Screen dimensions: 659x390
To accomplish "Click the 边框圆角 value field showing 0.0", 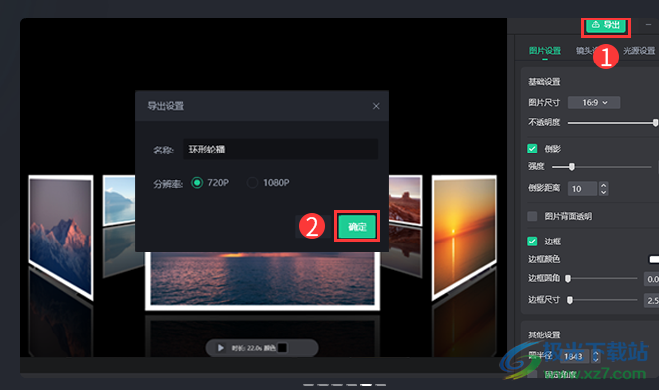I will coord(651,279).
